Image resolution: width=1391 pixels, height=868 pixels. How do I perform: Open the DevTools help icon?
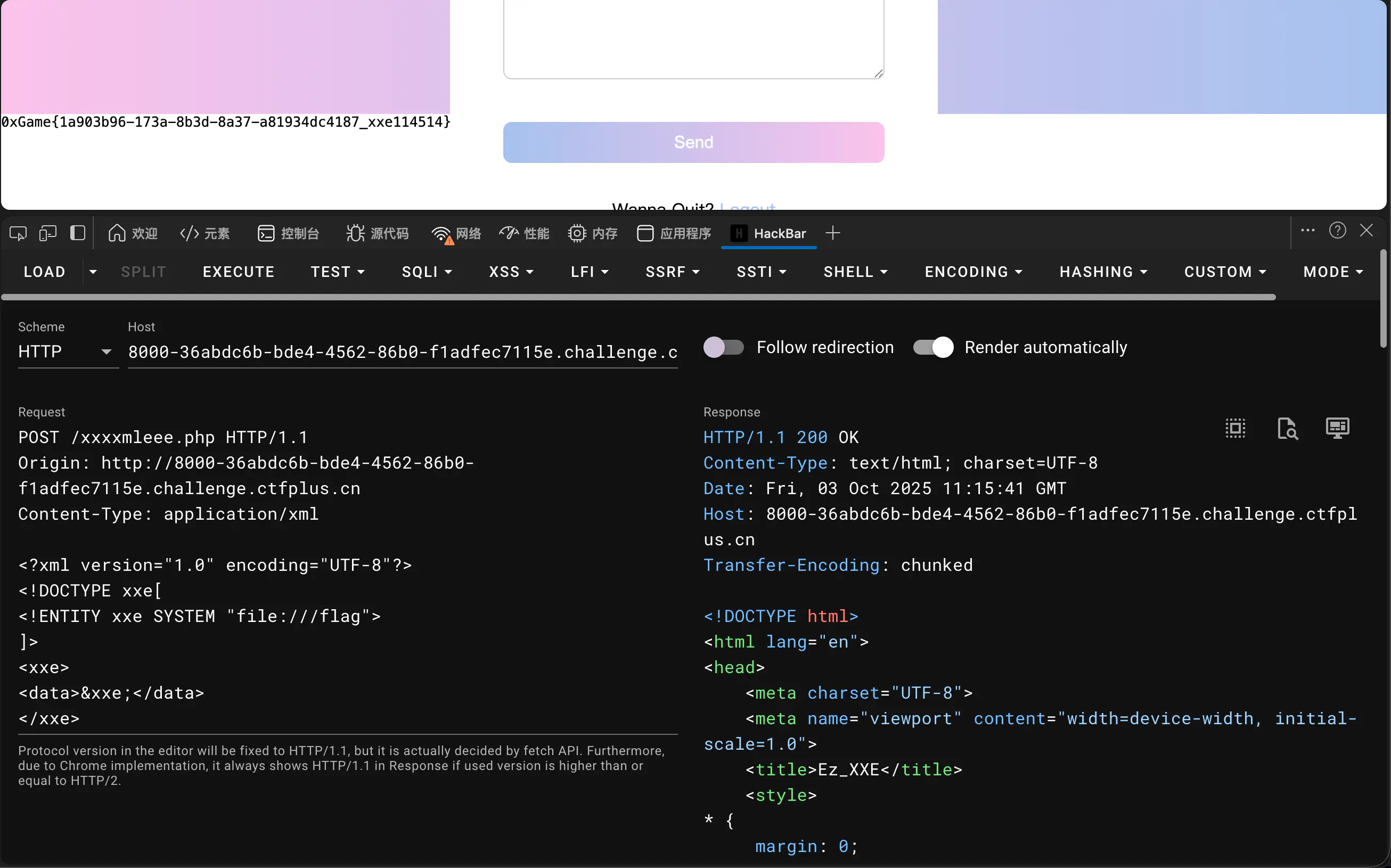[x=1337, y=231]
